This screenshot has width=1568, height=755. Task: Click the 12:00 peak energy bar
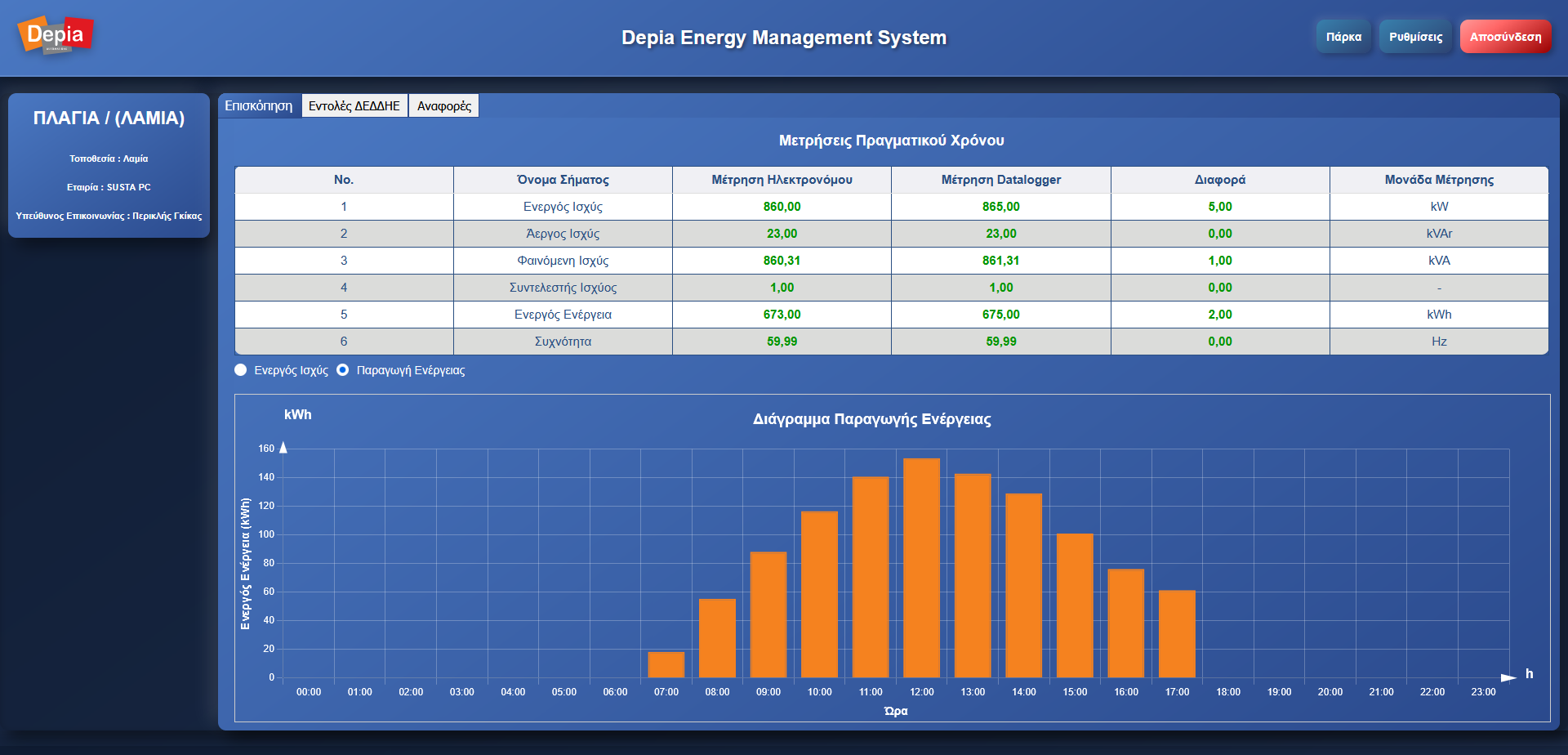click(921, 568)
